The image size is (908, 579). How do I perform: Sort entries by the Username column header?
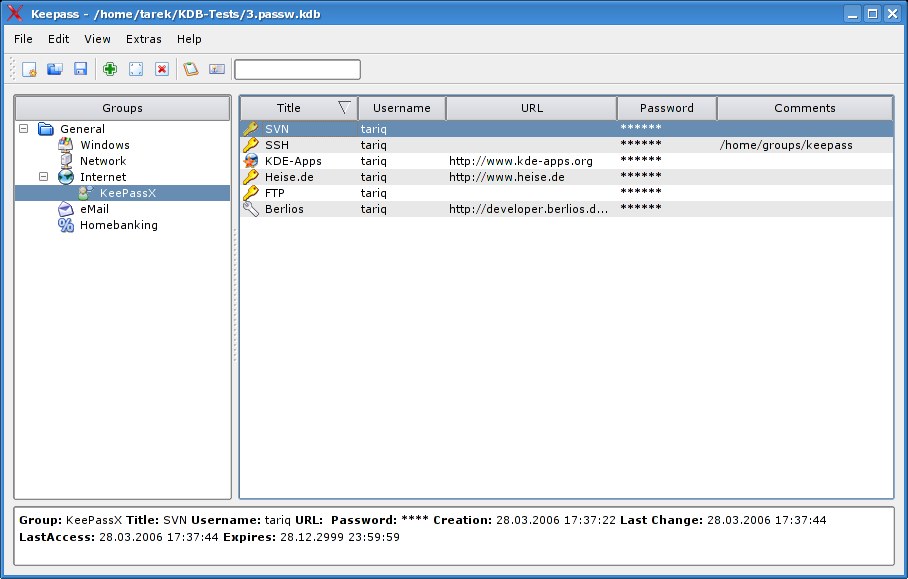[402, 108]
